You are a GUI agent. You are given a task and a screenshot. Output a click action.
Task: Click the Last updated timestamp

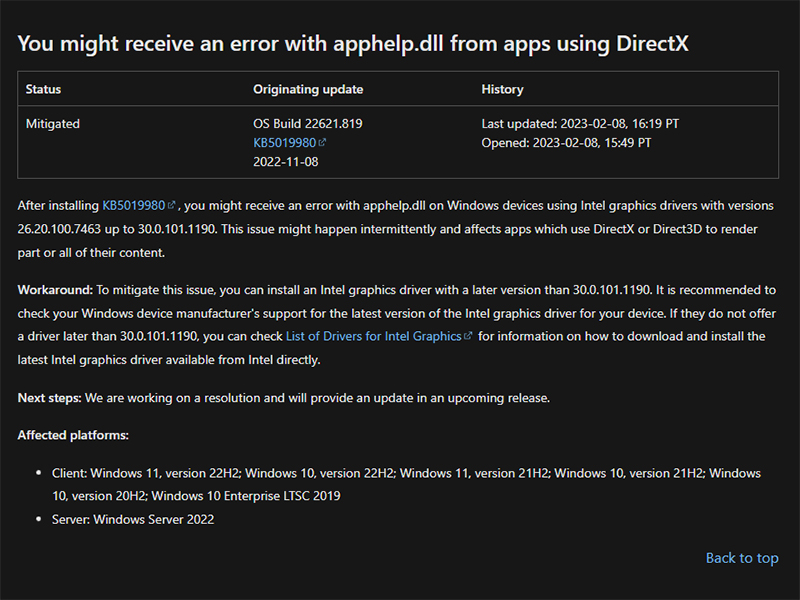580,124
